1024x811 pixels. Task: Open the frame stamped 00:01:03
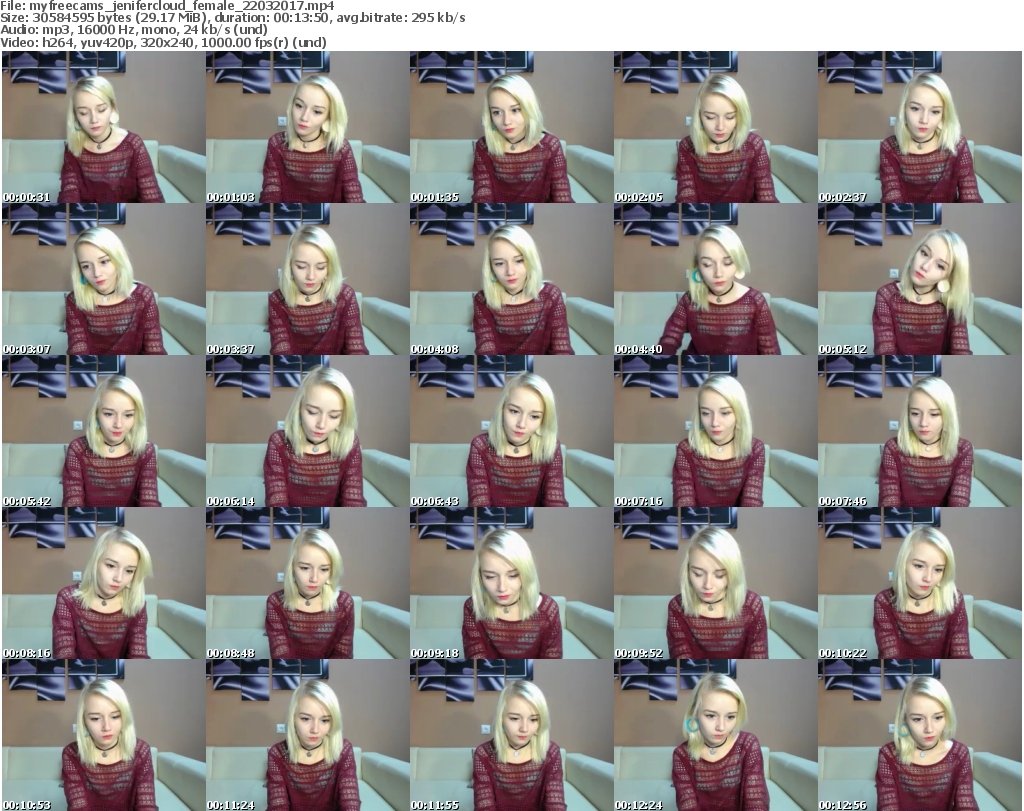308,127
